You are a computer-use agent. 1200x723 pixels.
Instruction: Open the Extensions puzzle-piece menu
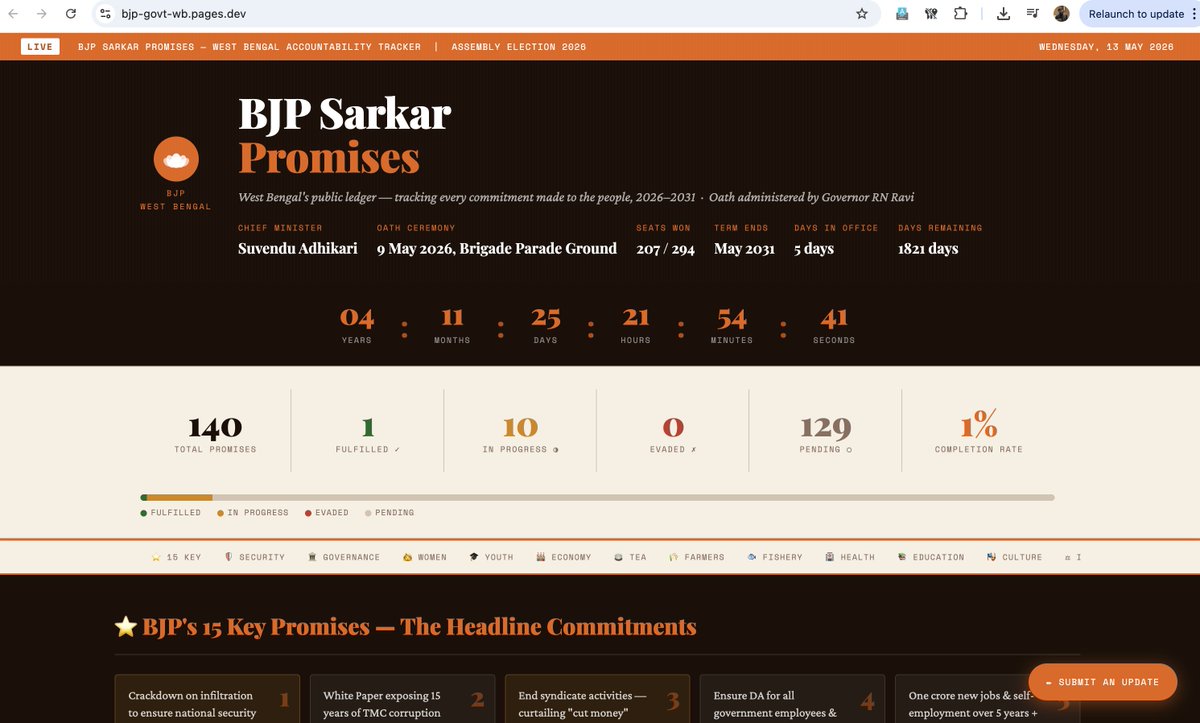[x=960, y=14]
